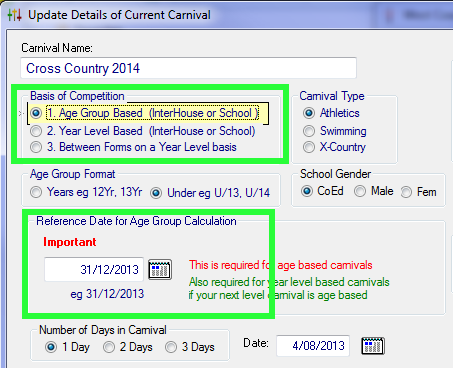This screenshot has width=453, height=368.
Task: Click the Carnival Name input field
Action: [188, 68]
